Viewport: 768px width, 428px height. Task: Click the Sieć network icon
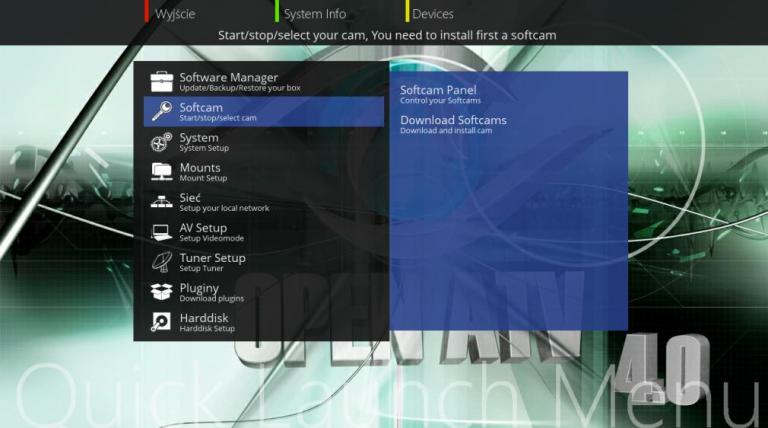(x=162, y=202)
